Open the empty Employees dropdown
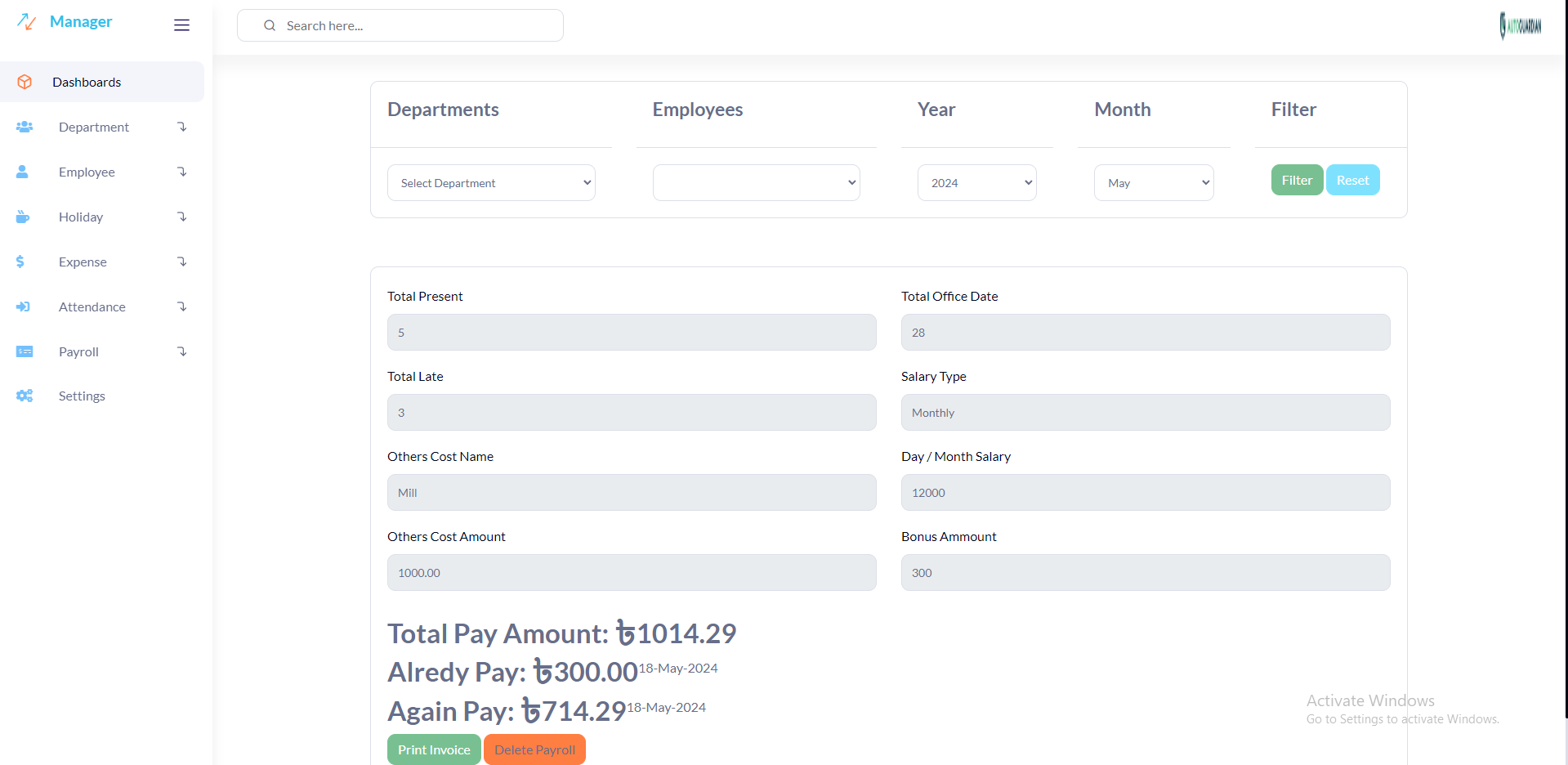Screen dimensions: 1568x765 tap(756, 183)
